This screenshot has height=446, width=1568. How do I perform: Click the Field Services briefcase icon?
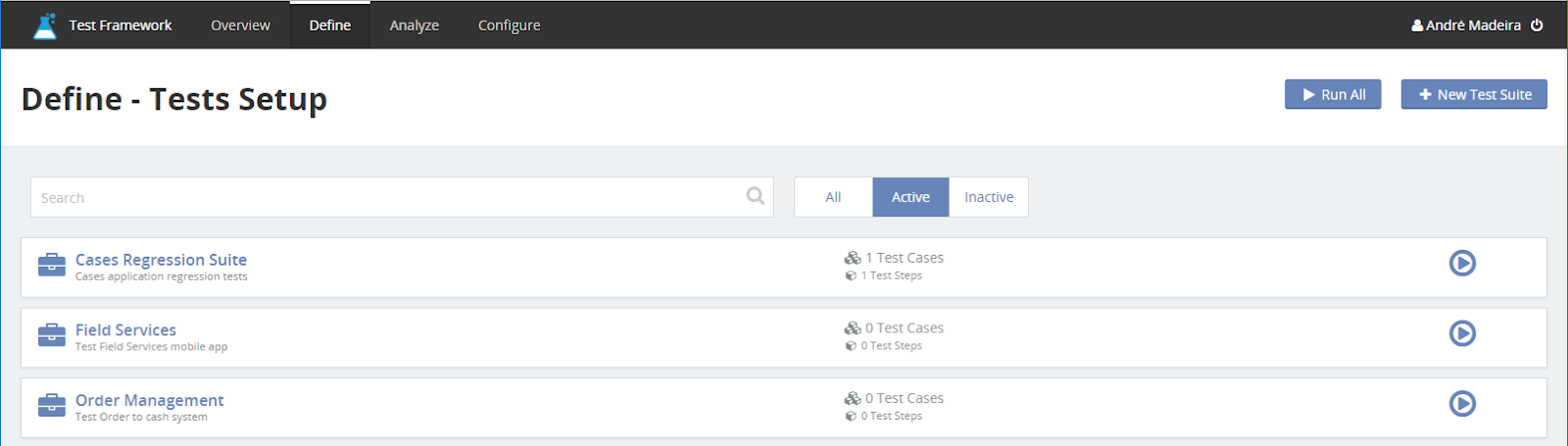(x=52, y=335)
